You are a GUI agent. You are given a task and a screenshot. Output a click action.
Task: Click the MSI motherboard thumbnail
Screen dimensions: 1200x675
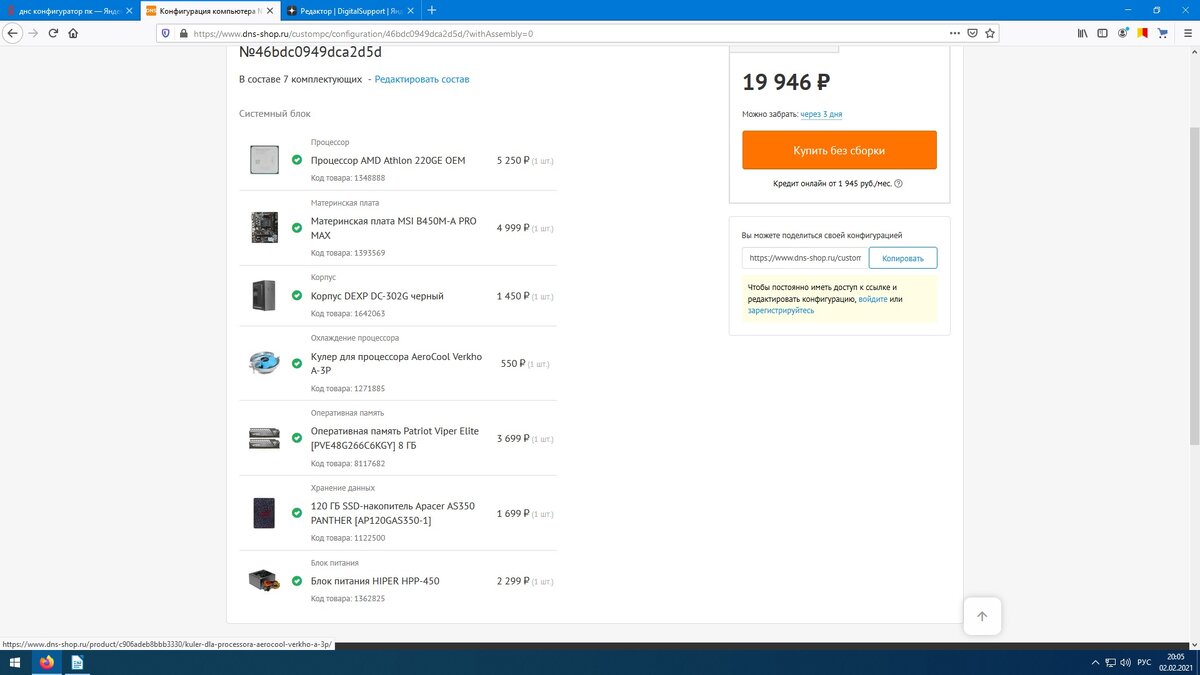tap(264, 228)
